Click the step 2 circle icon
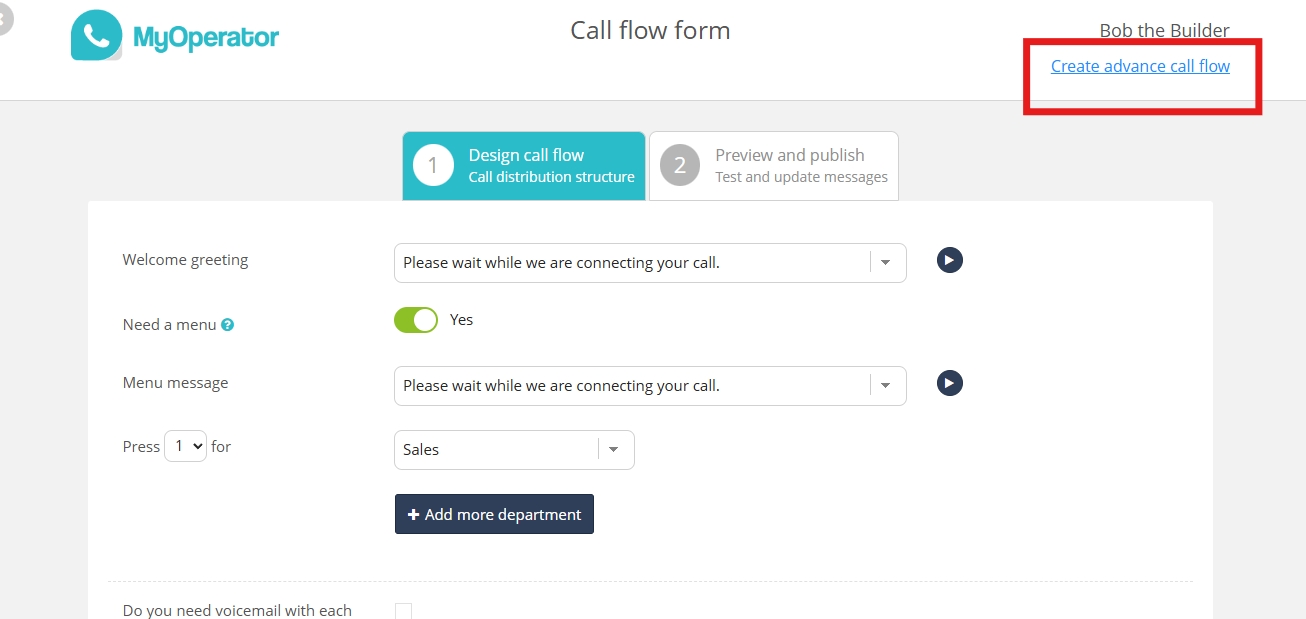 (680, 165)
